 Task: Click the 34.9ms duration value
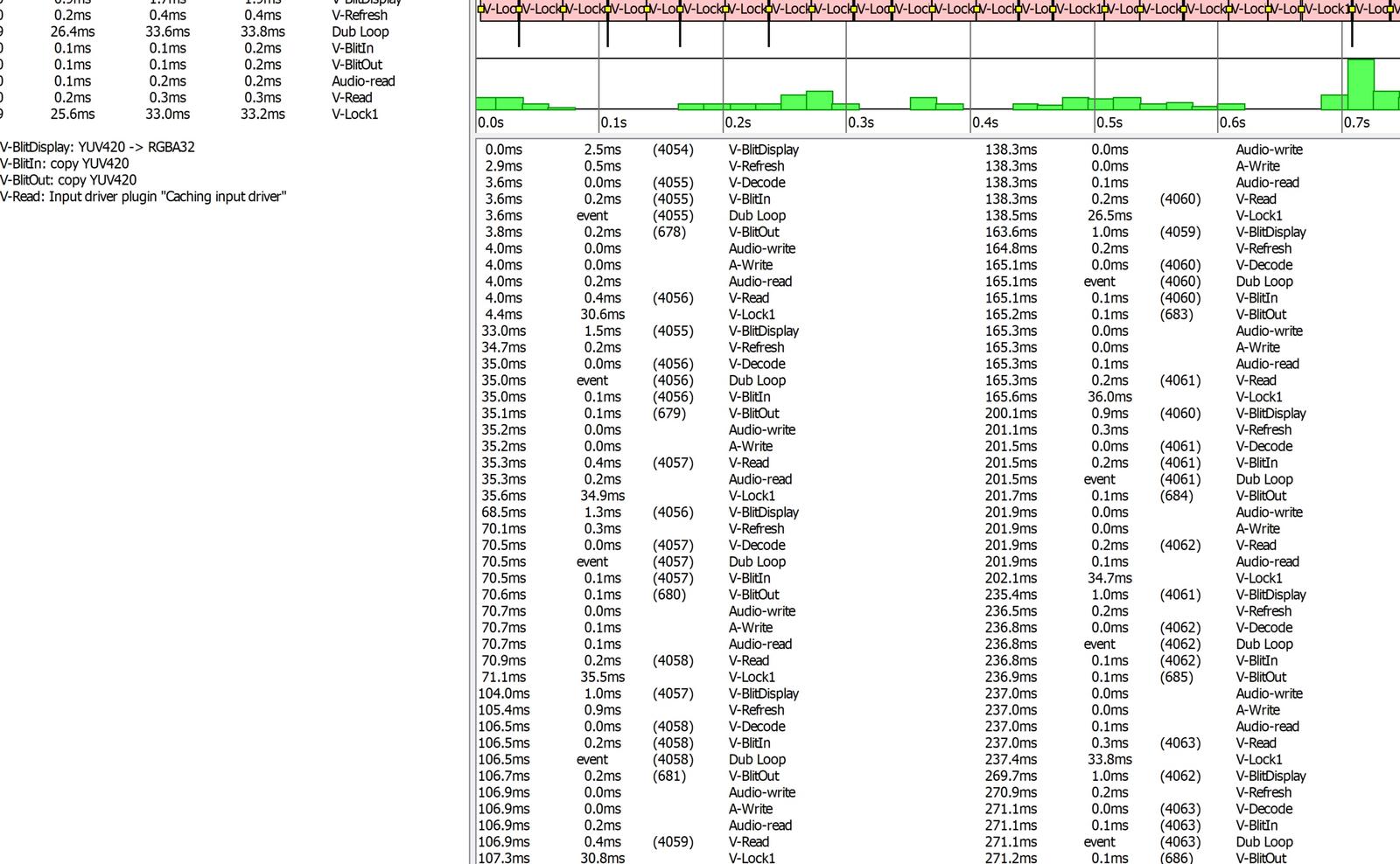603,495
